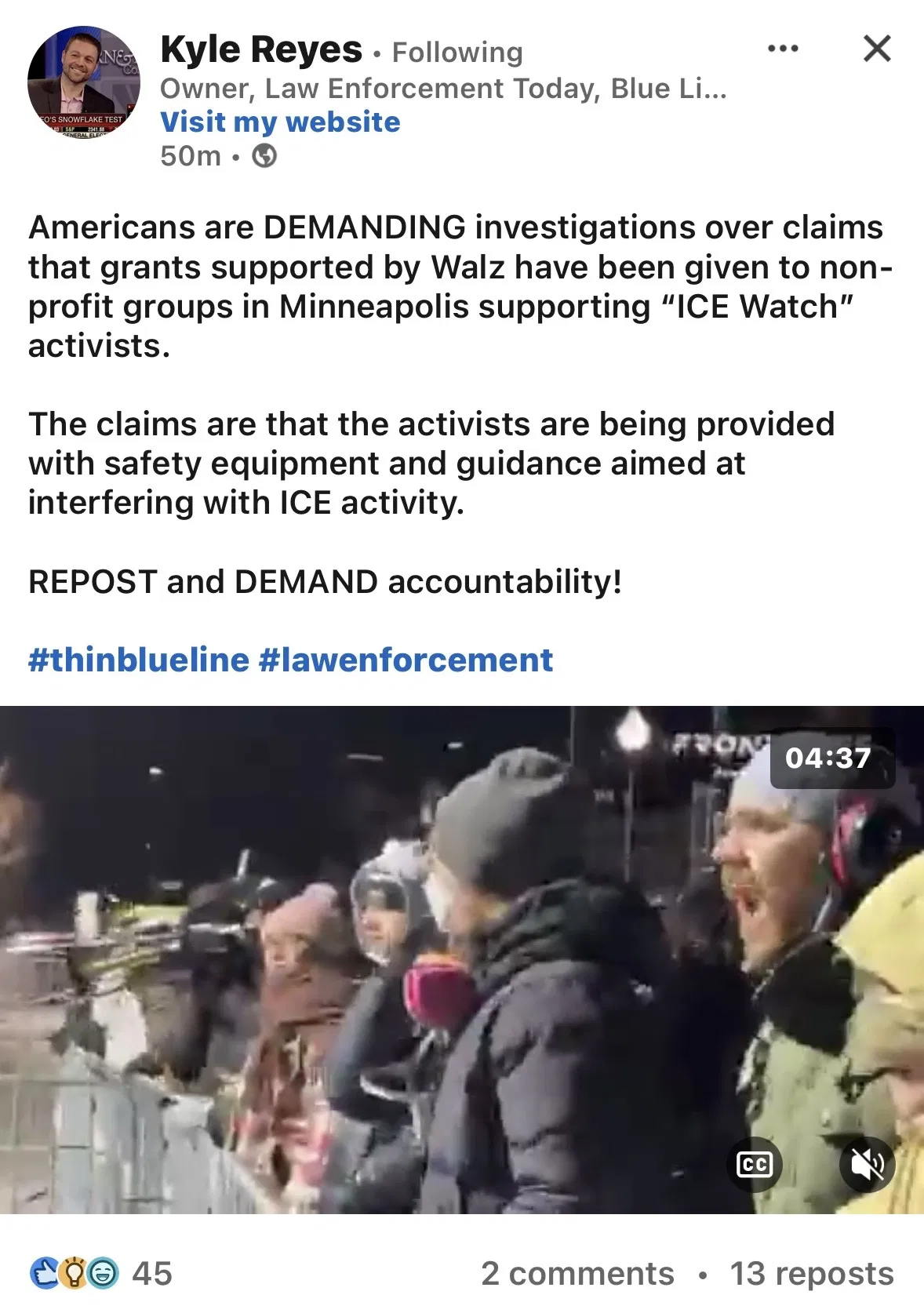Expand the truncated headline Owner, Law Enforcement Today
Image resolution: width=924 pixels, height=1313 pixels.
tap(444, 89)
